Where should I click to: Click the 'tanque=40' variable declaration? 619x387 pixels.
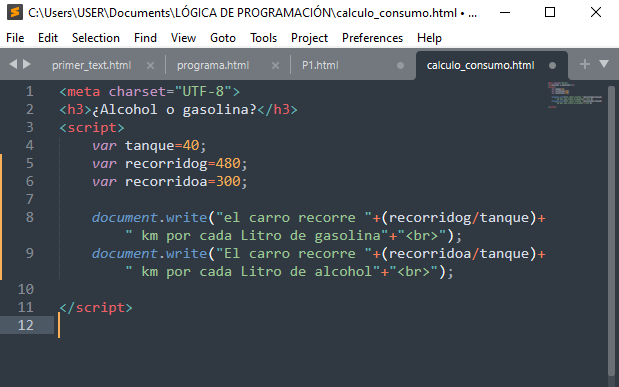162,145
